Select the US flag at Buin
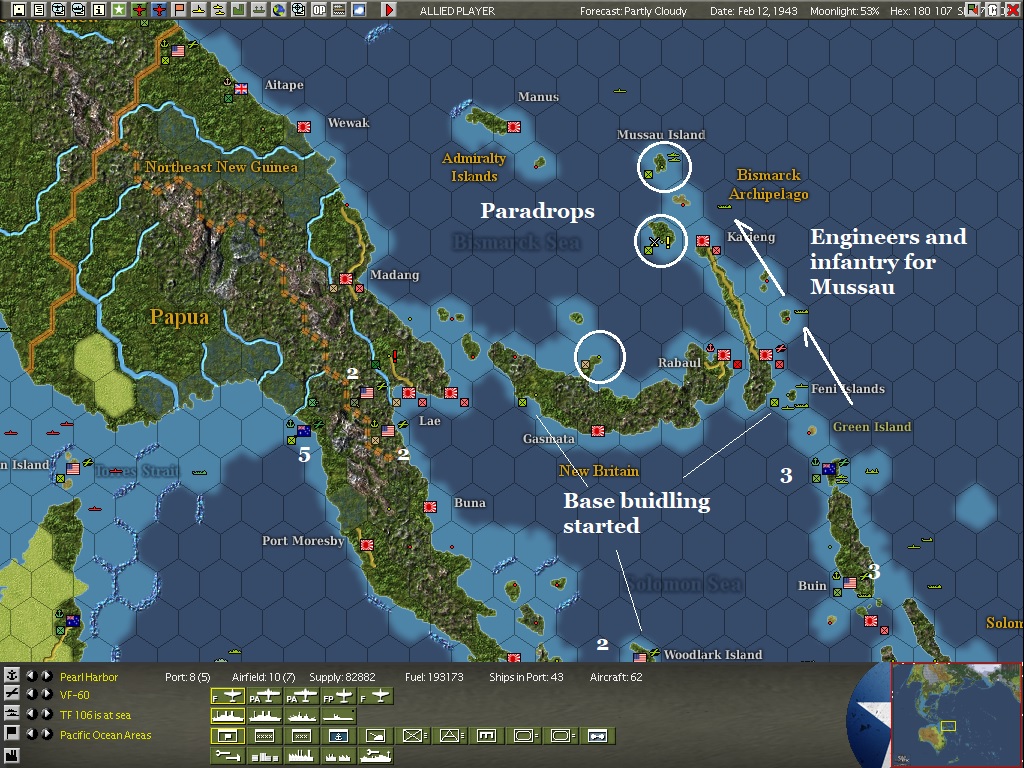1024x768 pixels. pyautogui.click(x=850, y=583)
